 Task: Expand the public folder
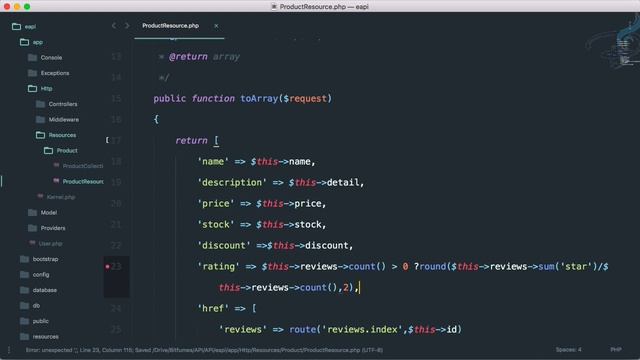40,321
